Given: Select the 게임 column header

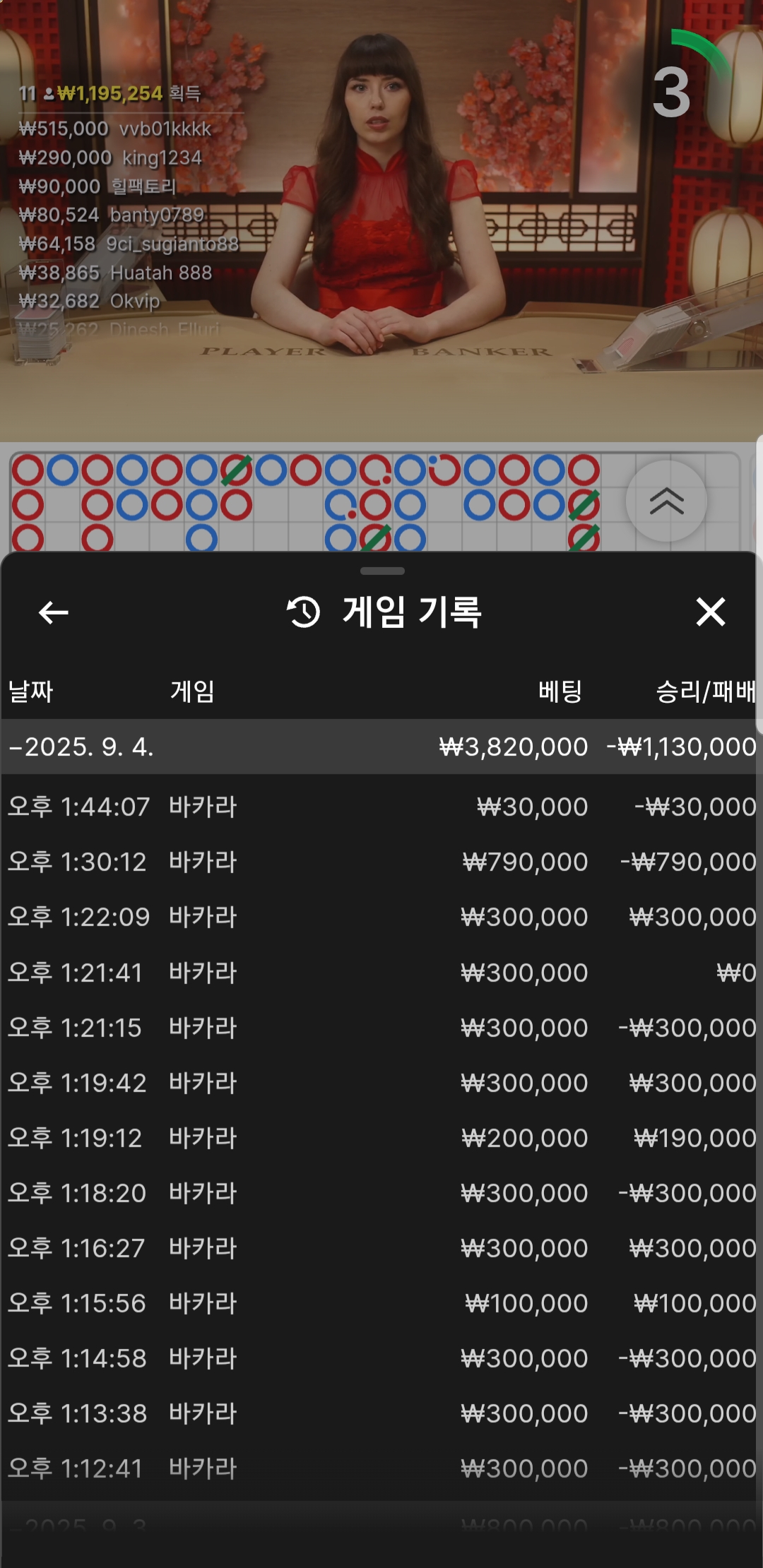Looking at the screenshot, I should (192, 691).
